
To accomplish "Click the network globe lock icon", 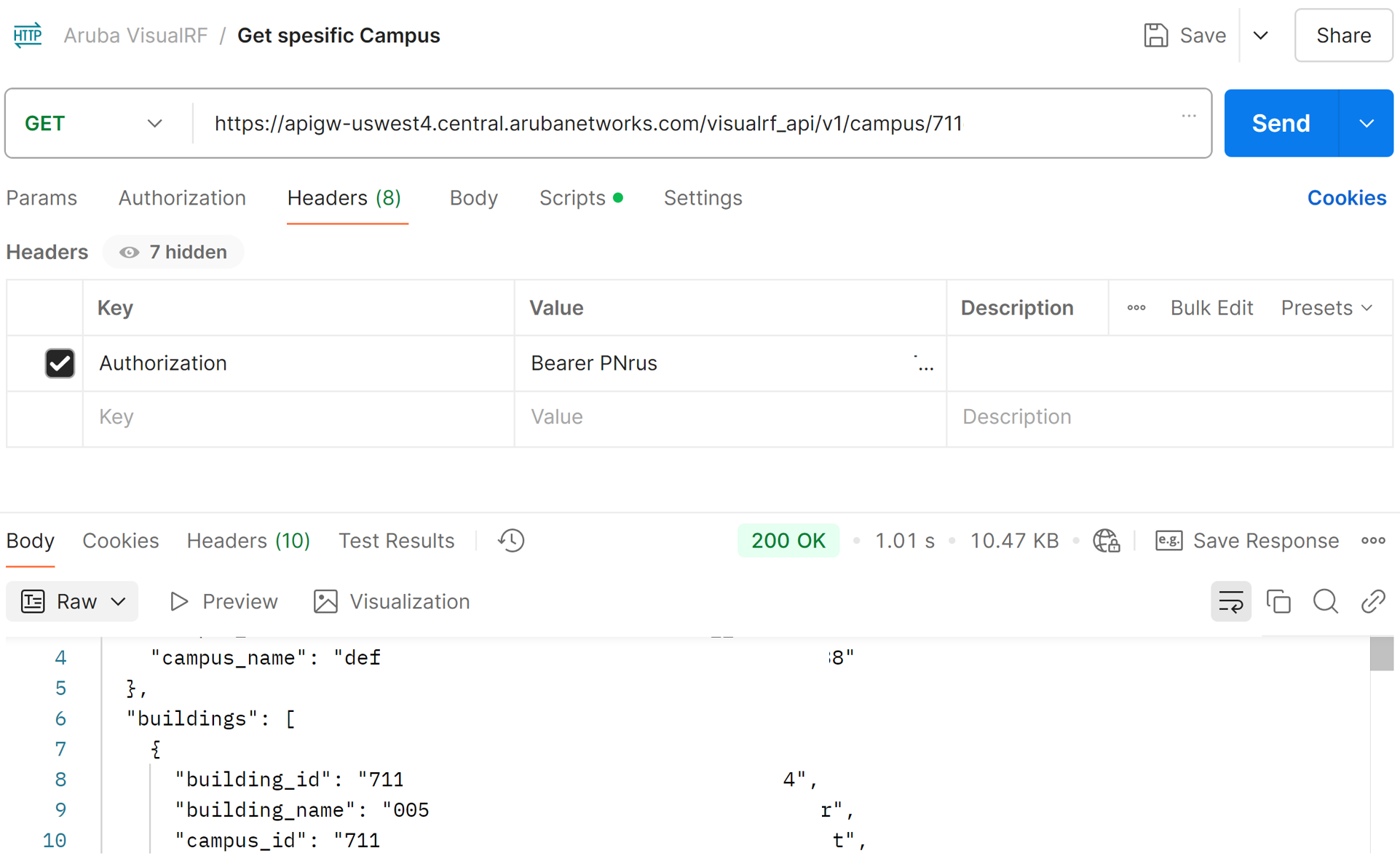I will [1106, 541].
